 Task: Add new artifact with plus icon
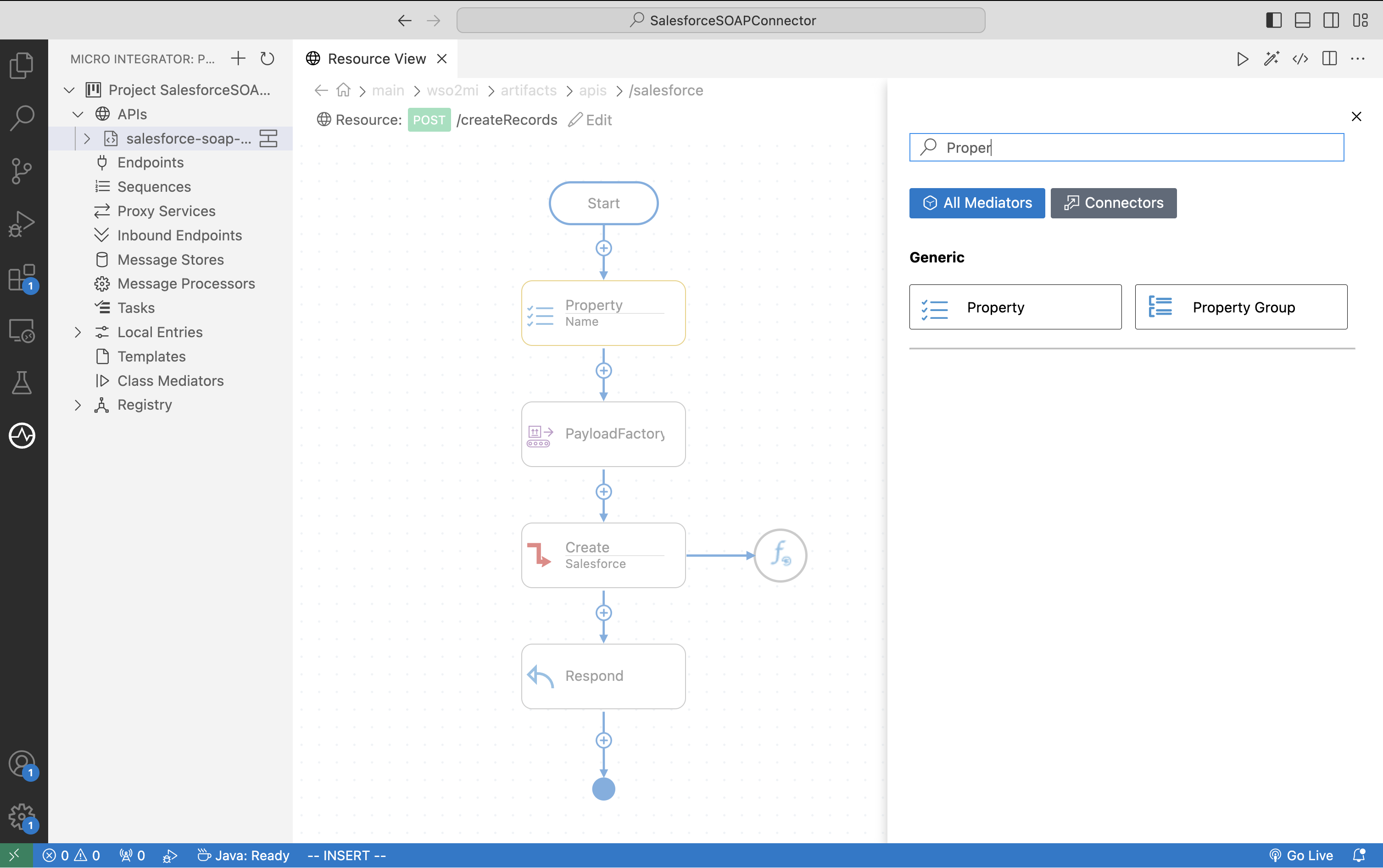tap(238, 58)
